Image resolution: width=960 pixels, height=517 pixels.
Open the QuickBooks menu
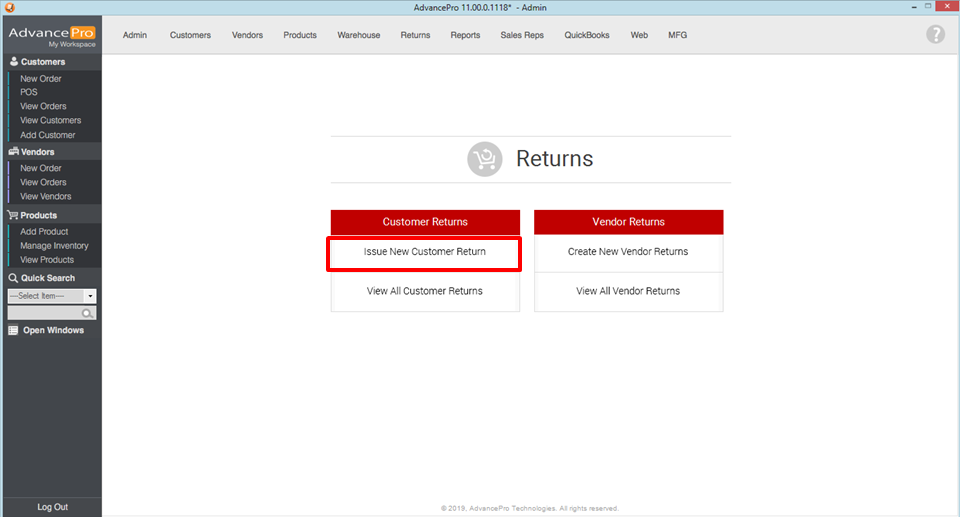point(586,35)
